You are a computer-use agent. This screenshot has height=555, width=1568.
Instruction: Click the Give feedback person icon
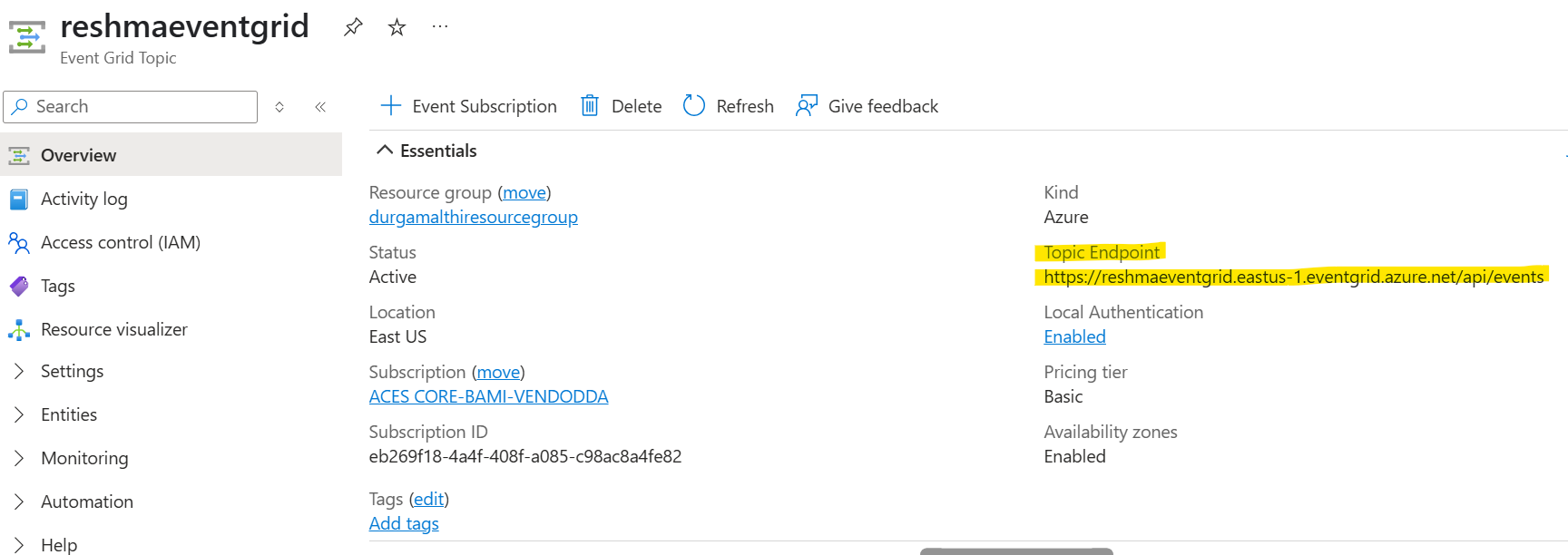[807, 106]
